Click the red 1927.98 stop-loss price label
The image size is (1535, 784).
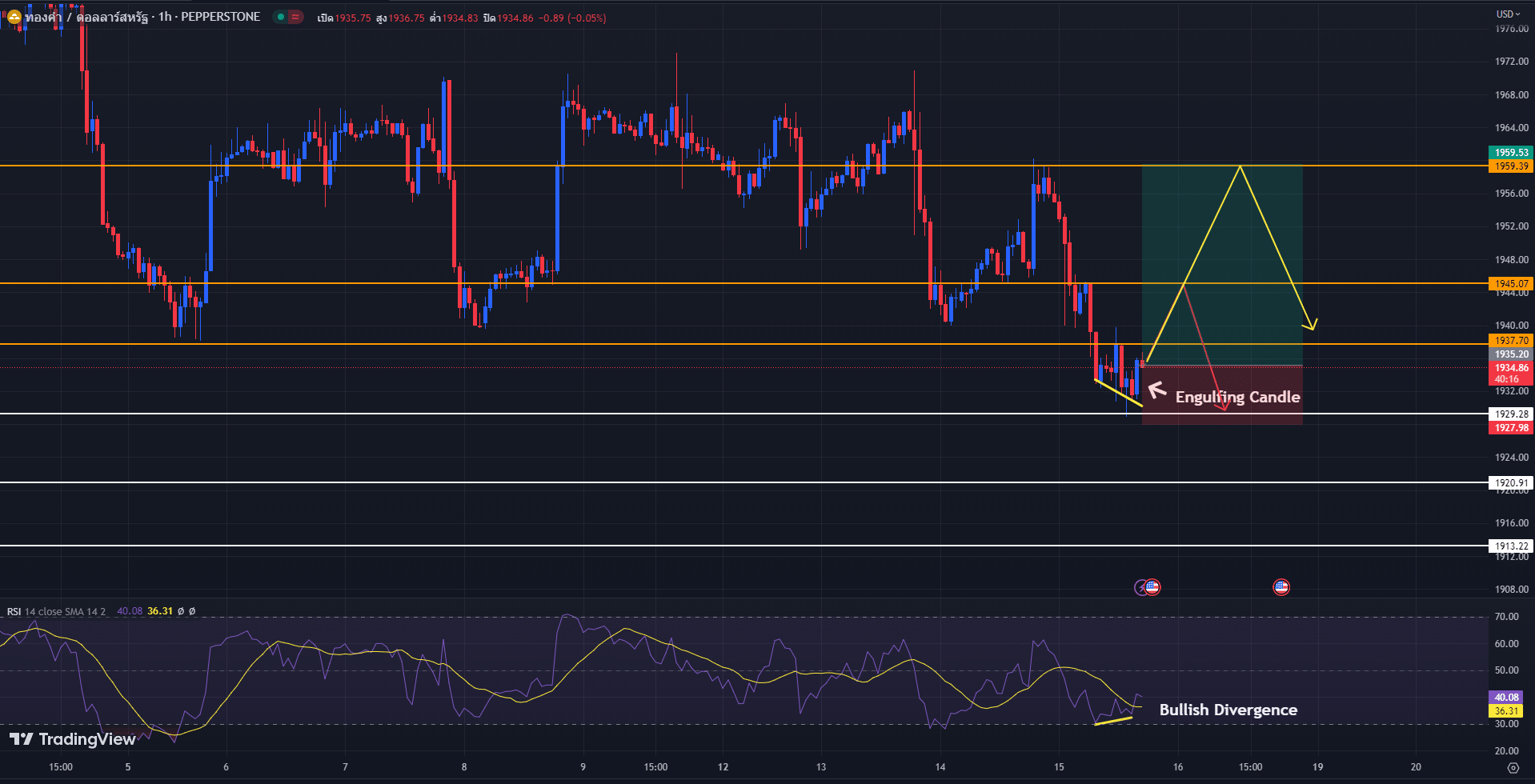(x=1511, y=428)
